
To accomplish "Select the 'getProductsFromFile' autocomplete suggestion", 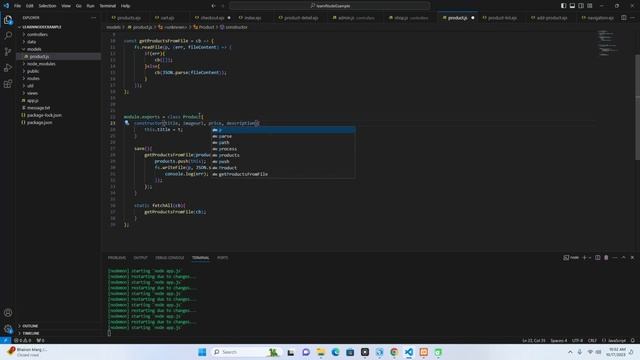I will [283, 174].
